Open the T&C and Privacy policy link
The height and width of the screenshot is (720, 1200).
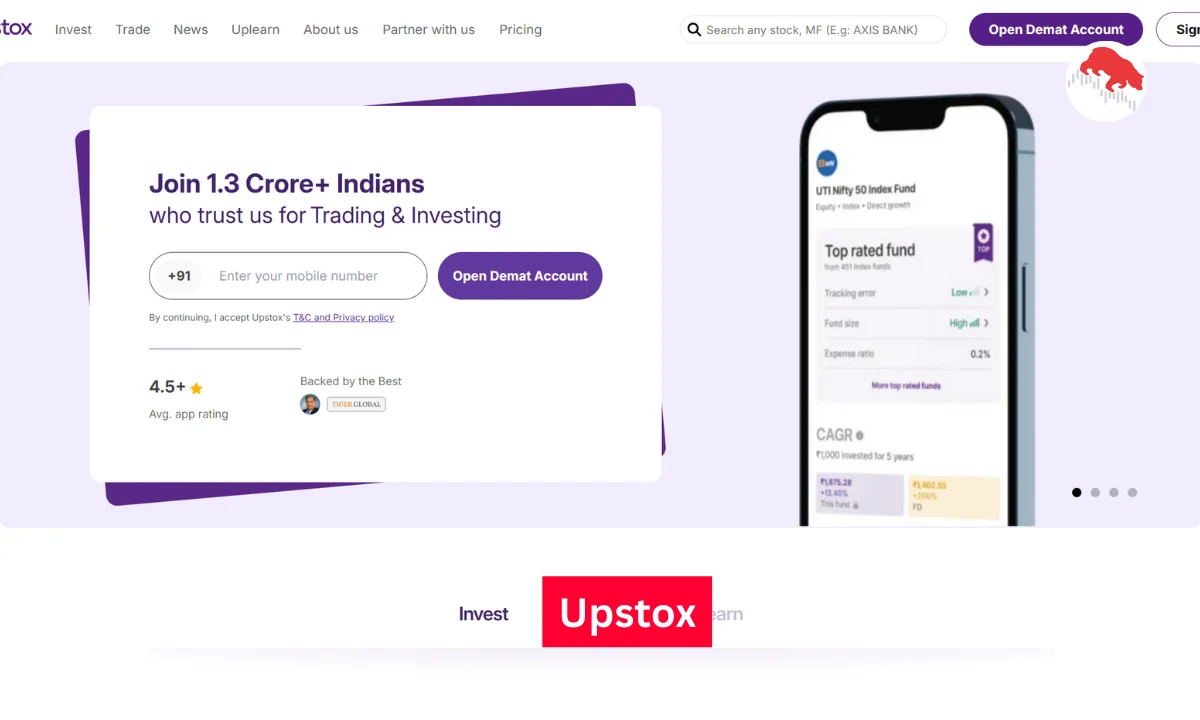[x=343, y=317]
